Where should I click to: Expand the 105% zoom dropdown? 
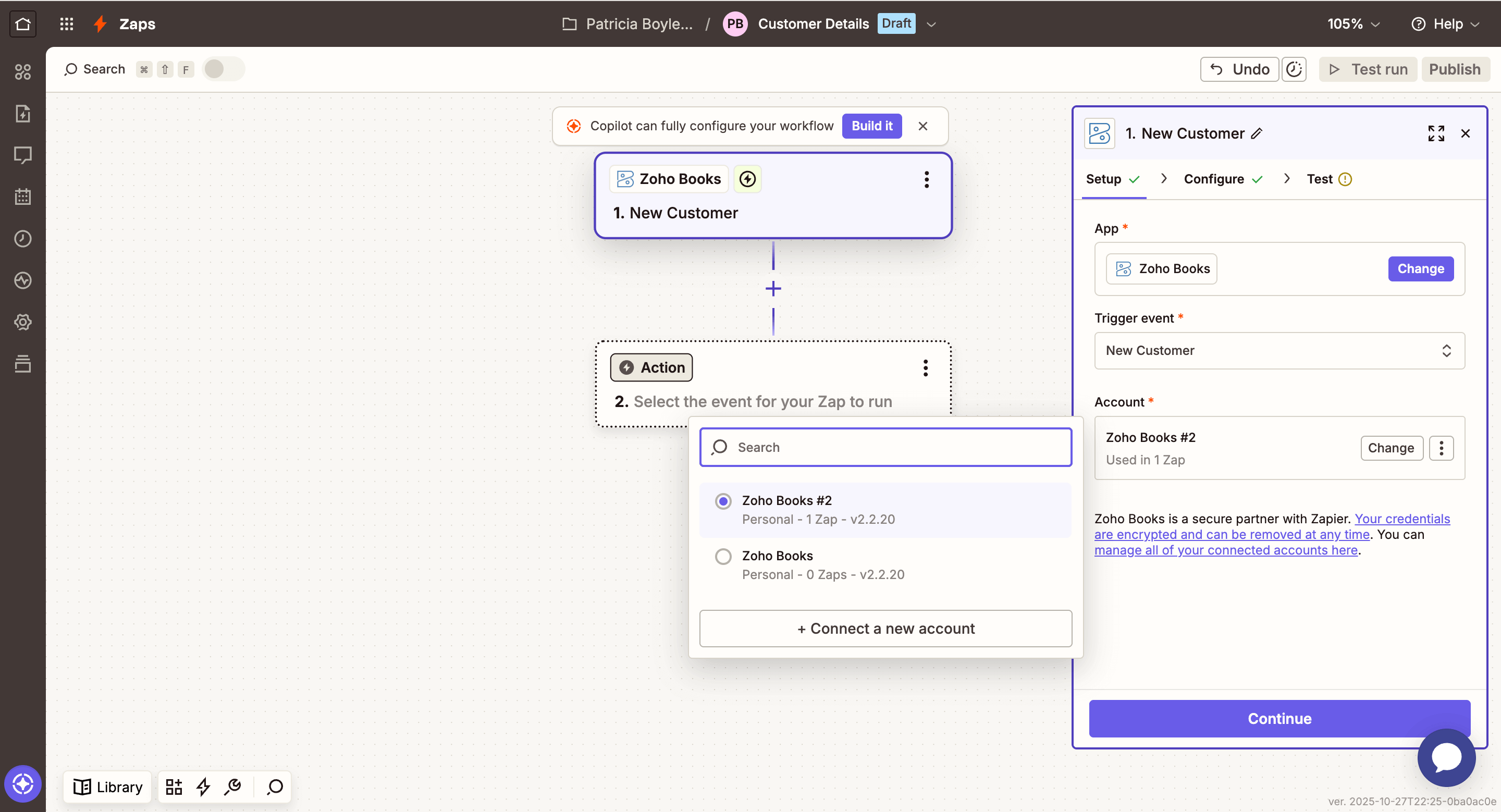(1353, 24)
